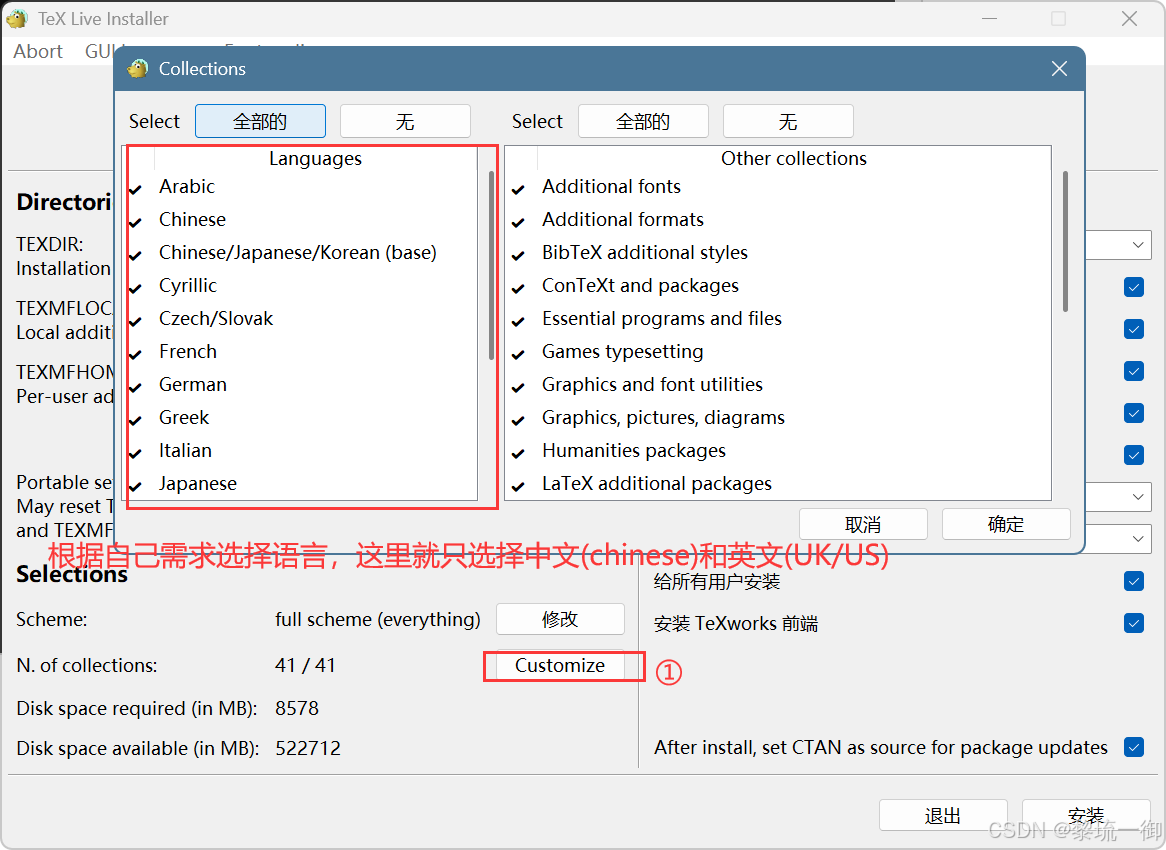The height and width of the screenshot is (850, 1166).
Task: Click the Languages column header
Action: [315, 158]
